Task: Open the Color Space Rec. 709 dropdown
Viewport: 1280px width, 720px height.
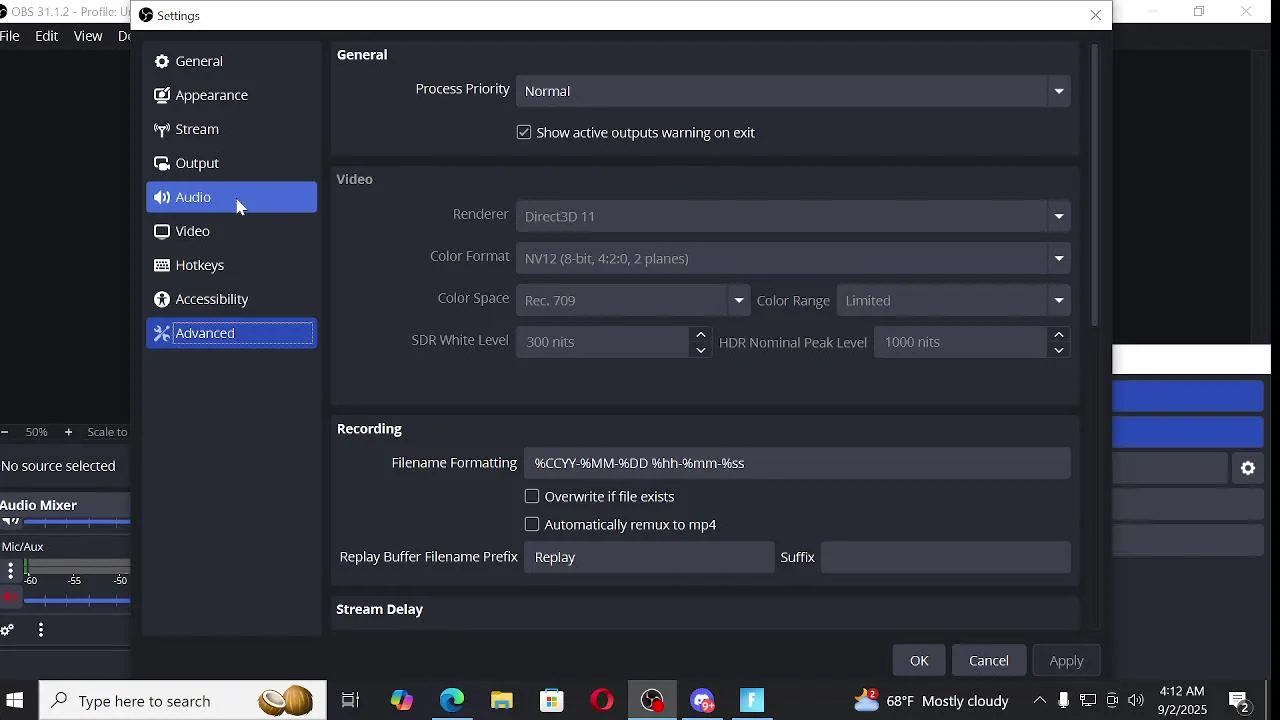Action: 633,300
